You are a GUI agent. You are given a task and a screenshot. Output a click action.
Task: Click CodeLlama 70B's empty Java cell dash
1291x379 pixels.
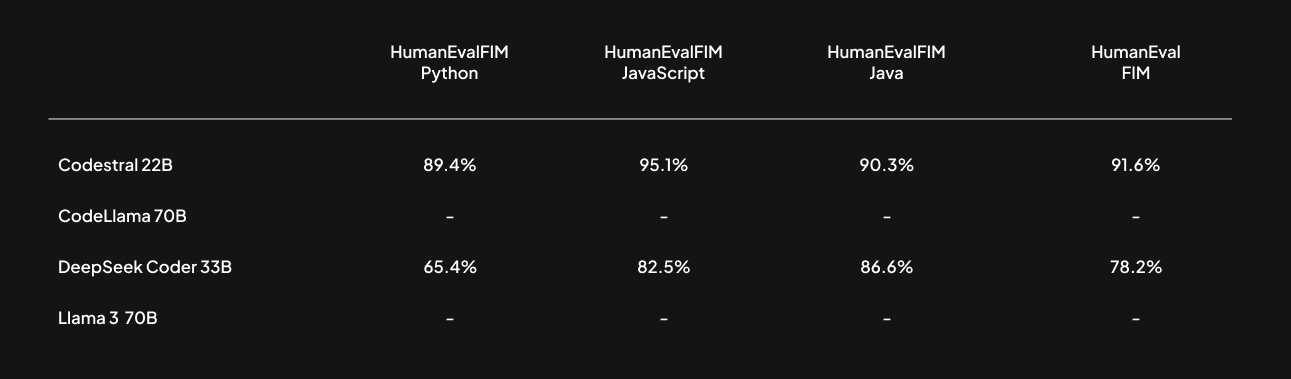pyautogui.click(x=886, y=217)
